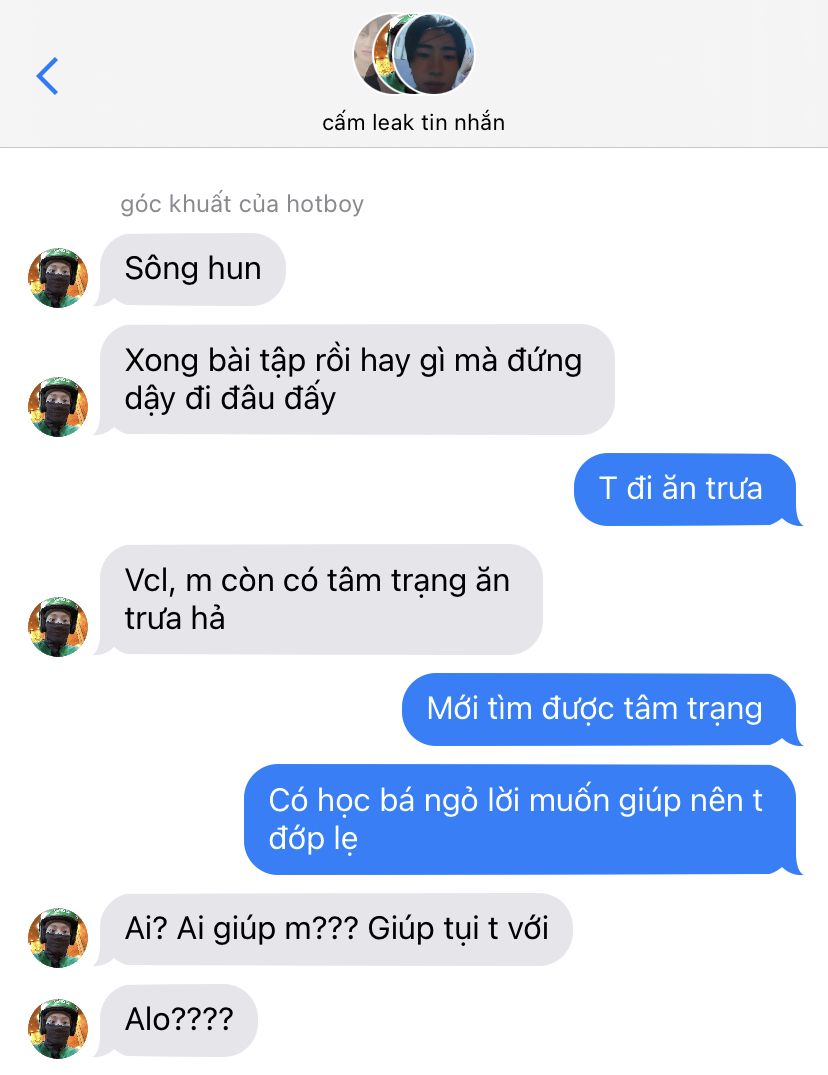
Task: Select the 'Alo????' message bubble
Action: pos(178,1020)
